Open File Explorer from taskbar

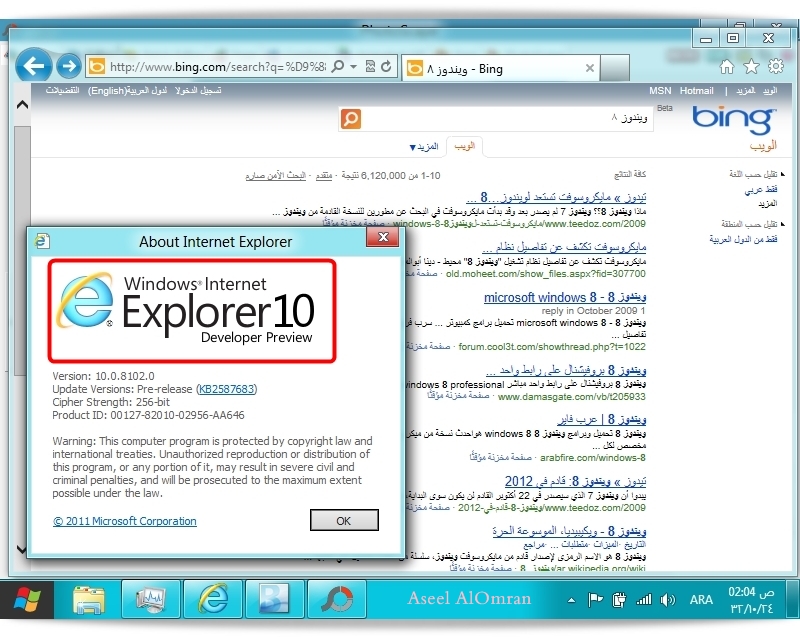(x=89, y=599)
